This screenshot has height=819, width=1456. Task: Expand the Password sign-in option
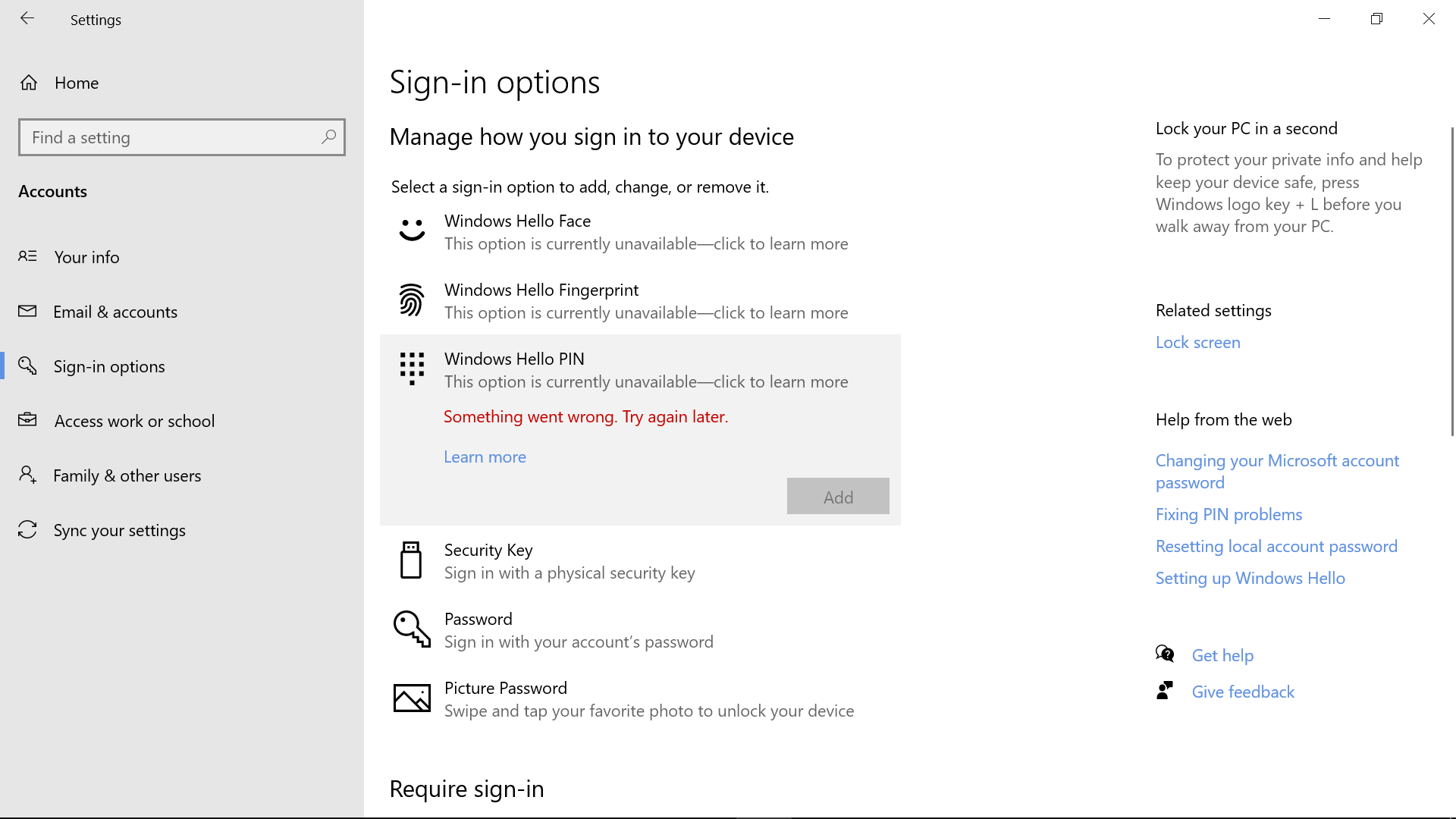[640, 630]
